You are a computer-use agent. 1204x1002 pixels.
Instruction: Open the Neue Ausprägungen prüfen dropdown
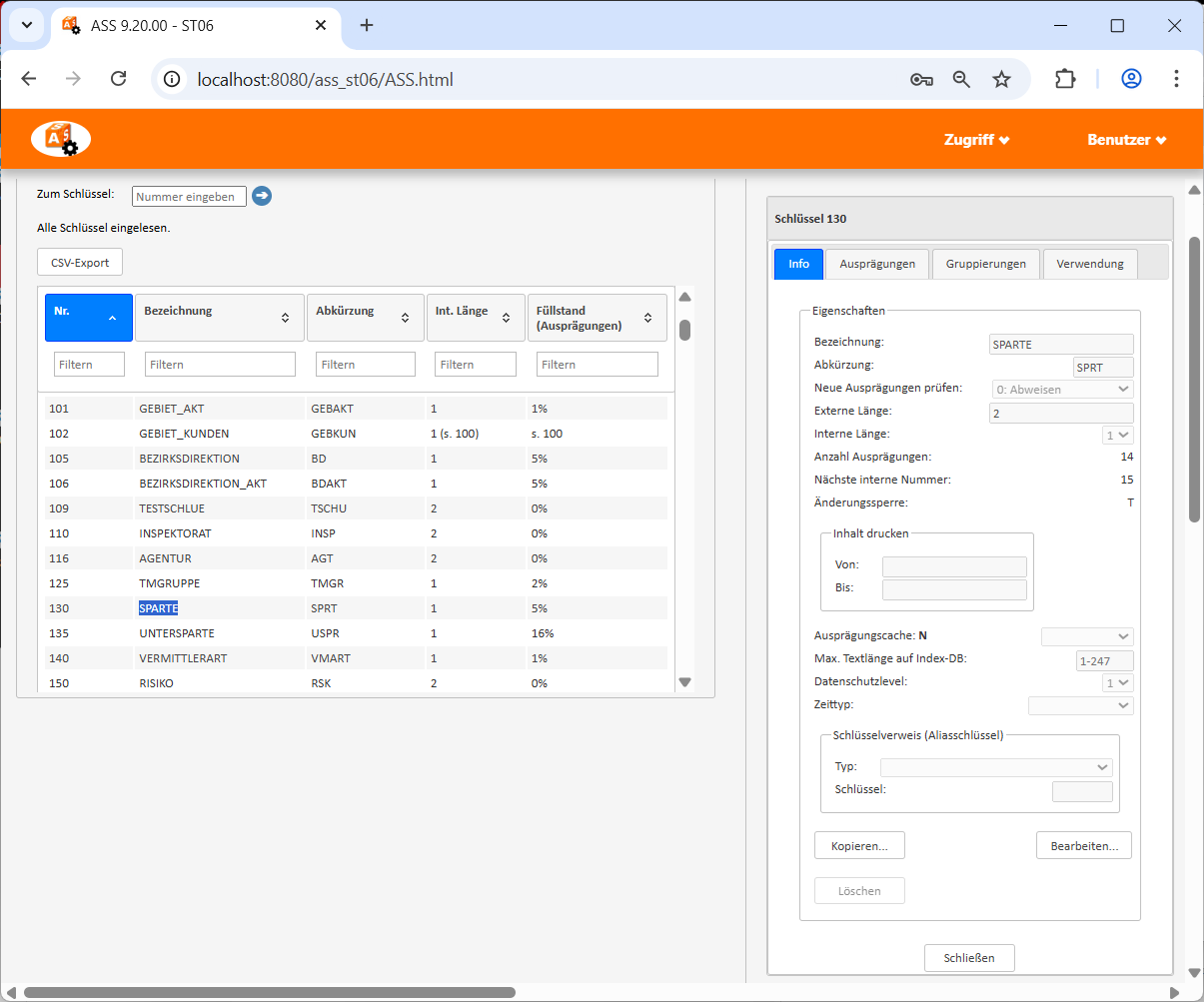click(x=1061, y=389)
